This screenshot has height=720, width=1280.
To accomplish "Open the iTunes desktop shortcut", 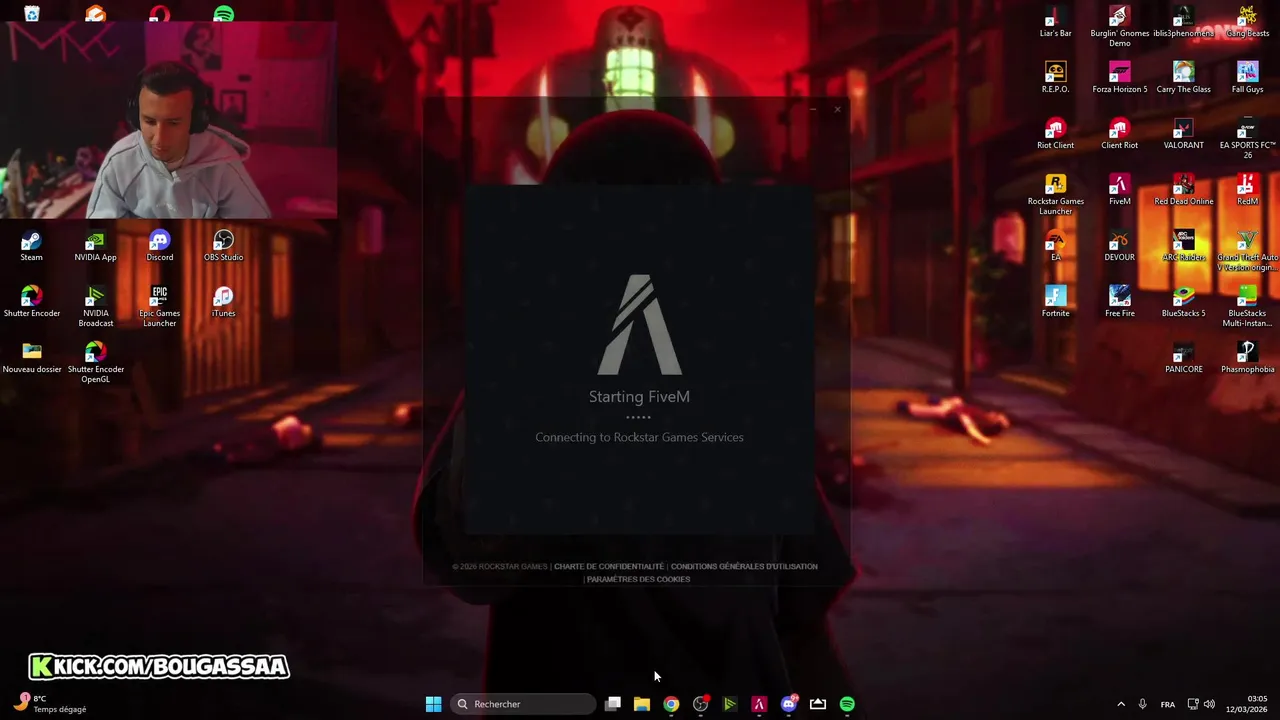I will coord(223,301).
